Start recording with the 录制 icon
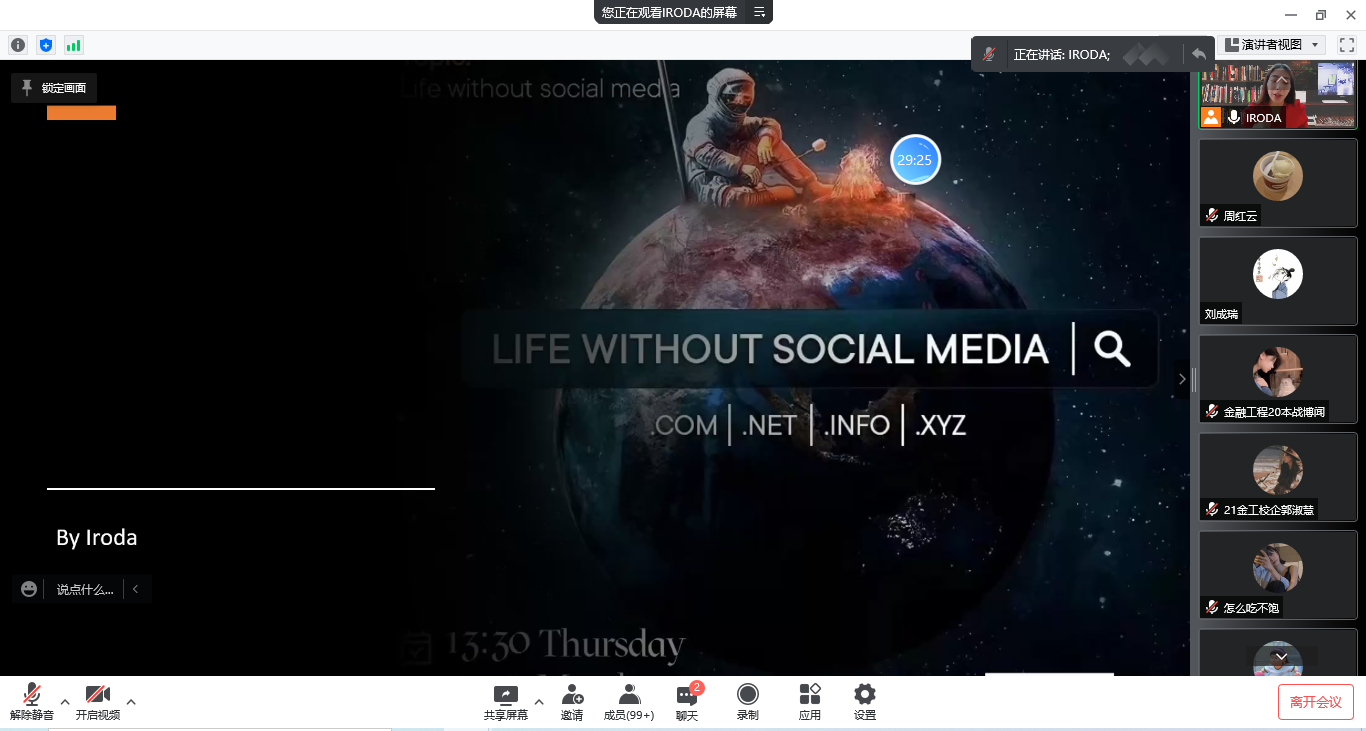 [747, 701]
